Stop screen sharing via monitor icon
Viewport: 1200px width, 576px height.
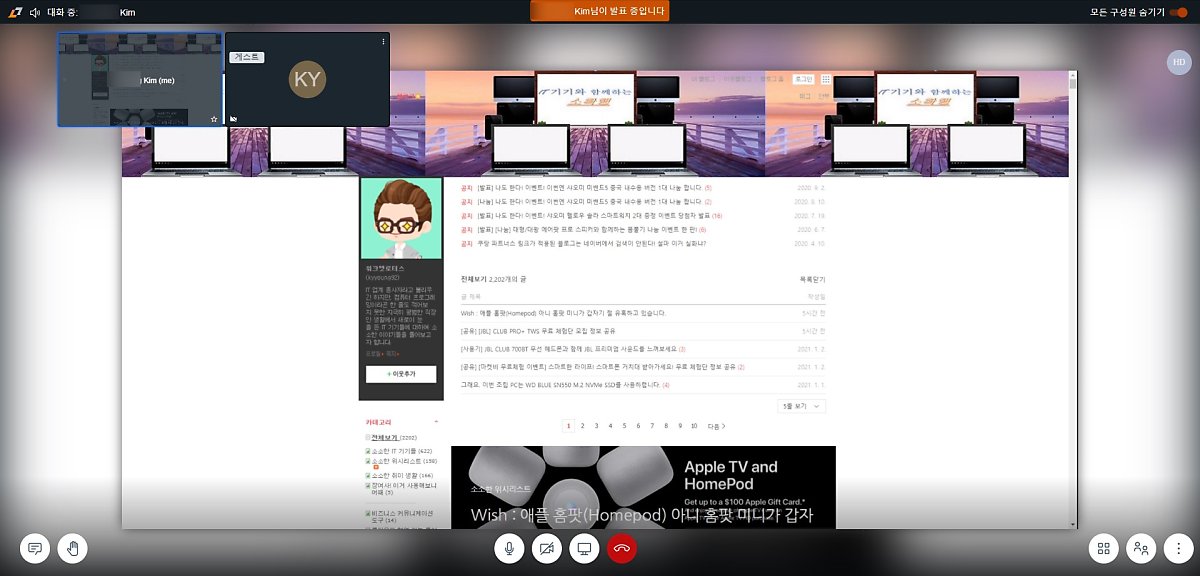tap(584, 548)
